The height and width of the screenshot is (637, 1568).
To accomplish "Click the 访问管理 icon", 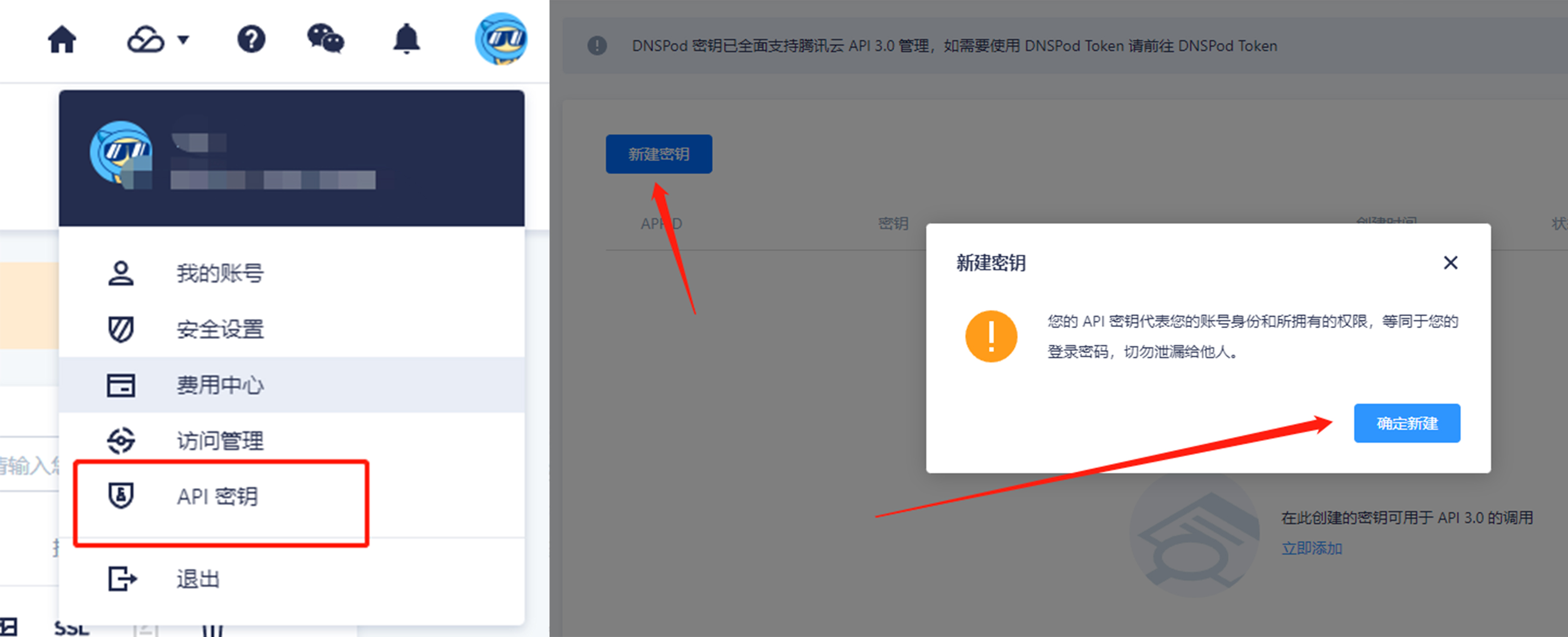I will point(121,440).
